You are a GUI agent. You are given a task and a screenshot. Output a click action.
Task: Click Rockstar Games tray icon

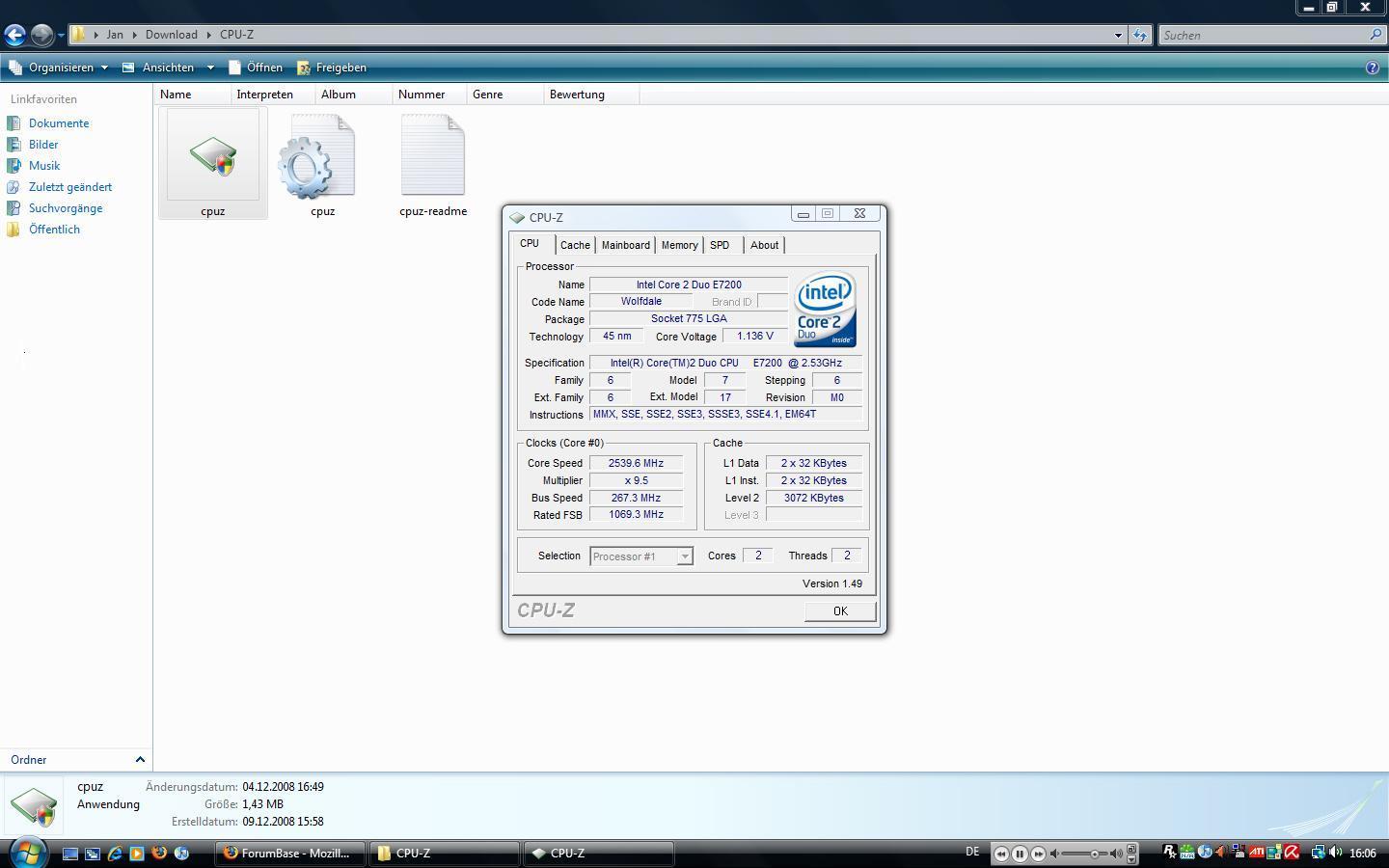click(x=1169, y=852)
